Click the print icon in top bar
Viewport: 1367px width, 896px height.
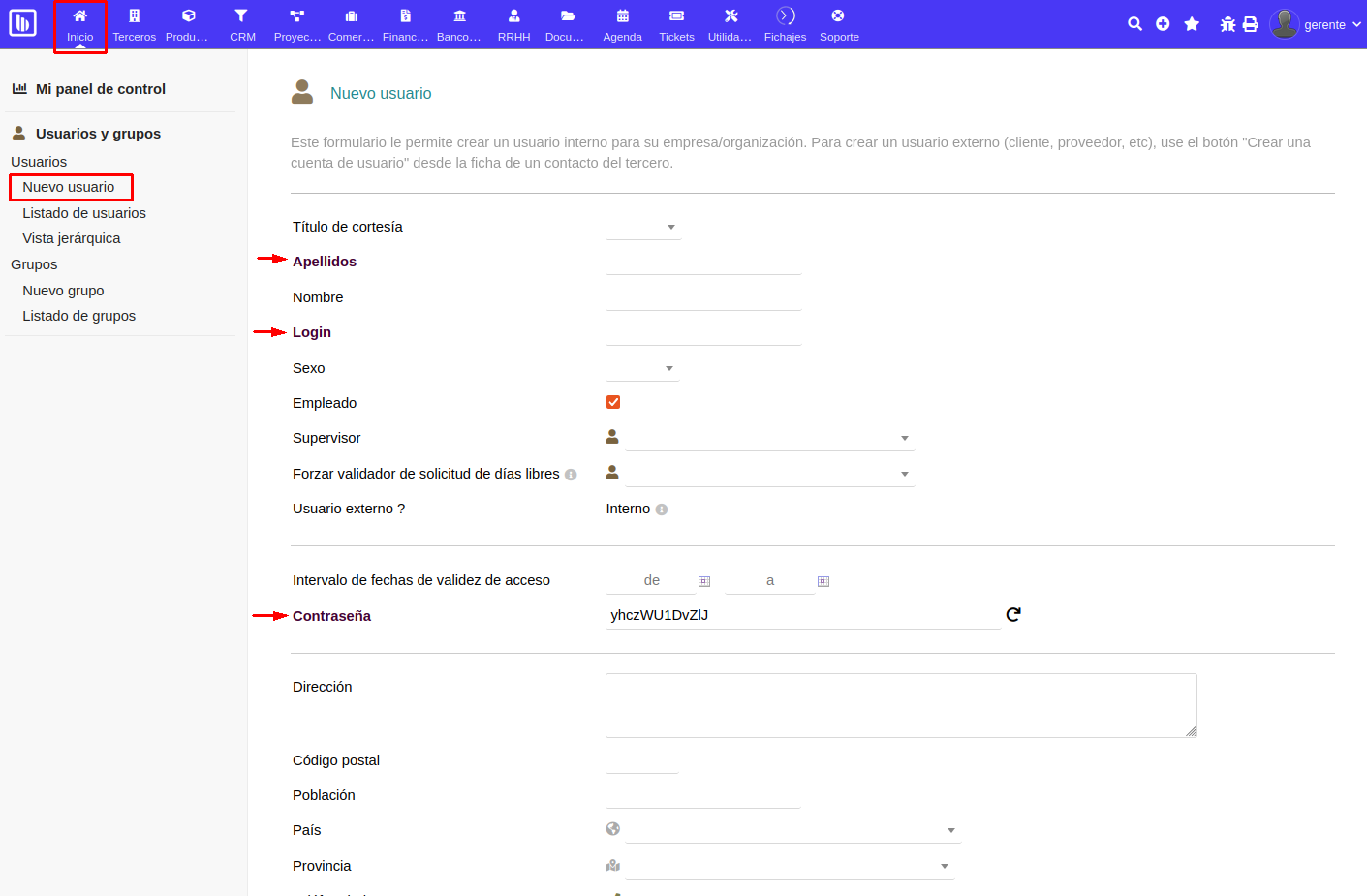pos(1251,24)
